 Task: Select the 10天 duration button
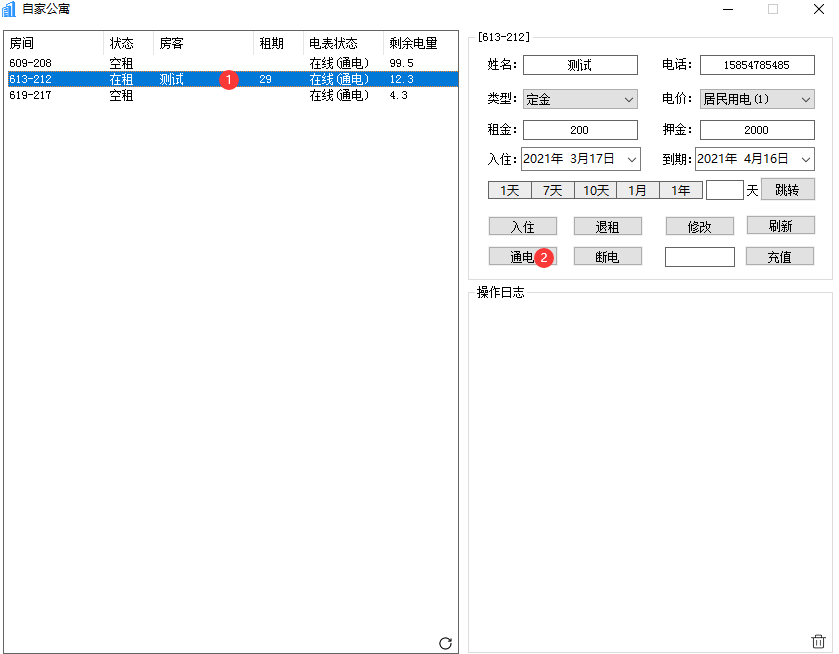596,190
